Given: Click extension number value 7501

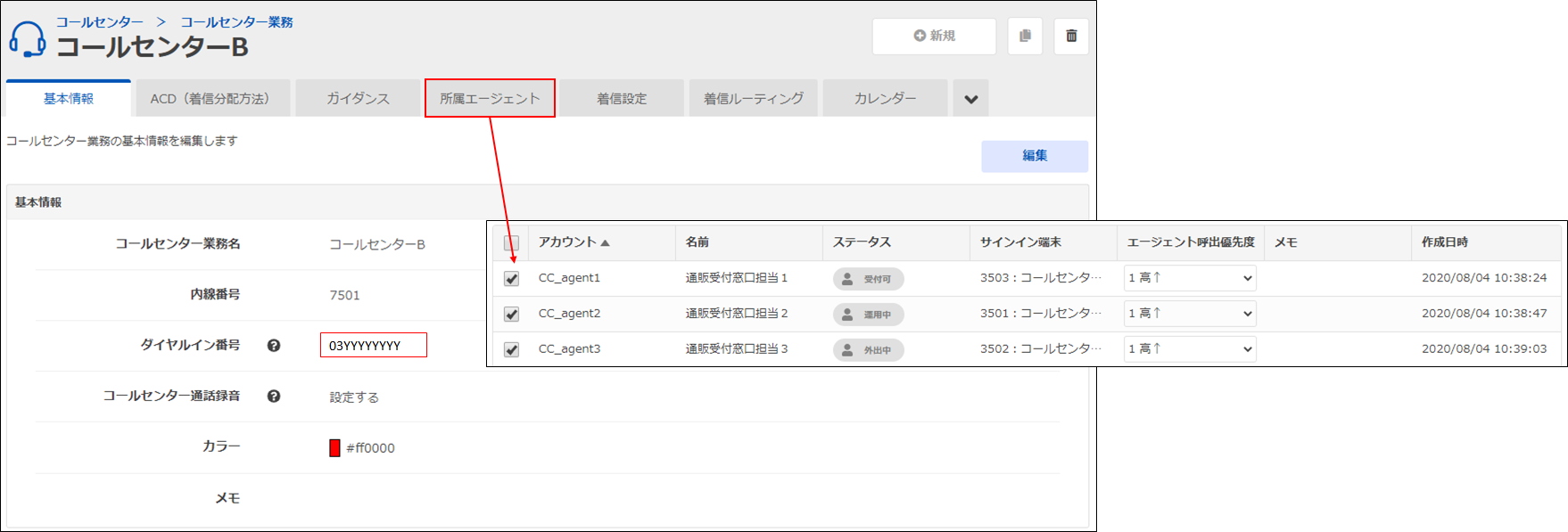Looking at the screenshot, I should (x=344, y=295).
